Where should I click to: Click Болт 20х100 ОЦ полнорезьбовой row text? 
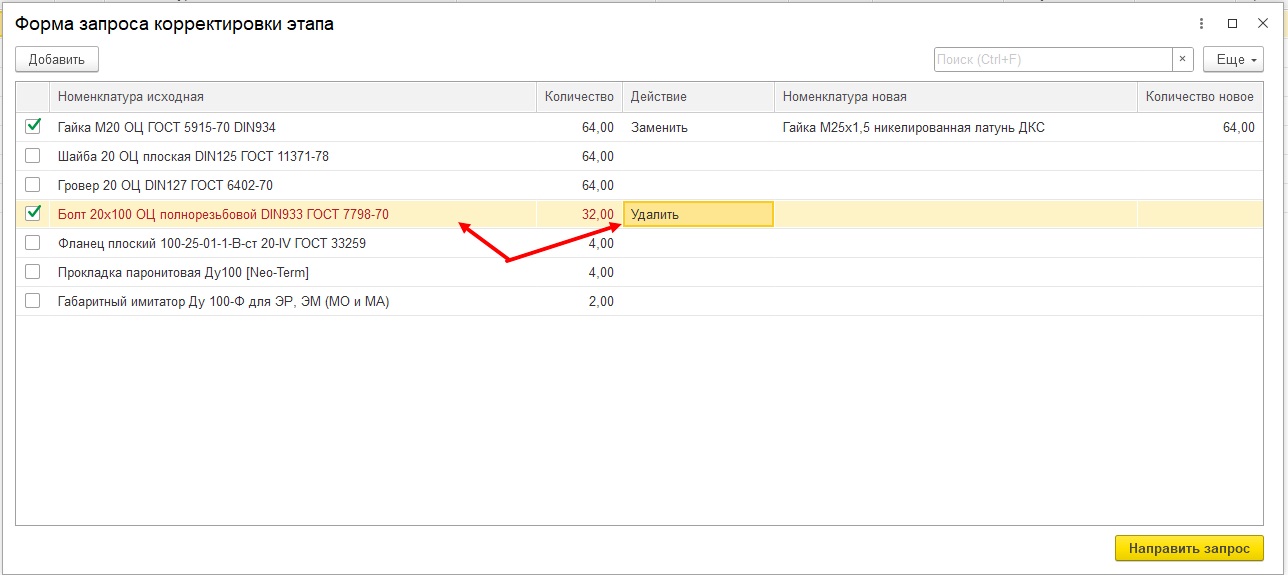tap(223, 214)
